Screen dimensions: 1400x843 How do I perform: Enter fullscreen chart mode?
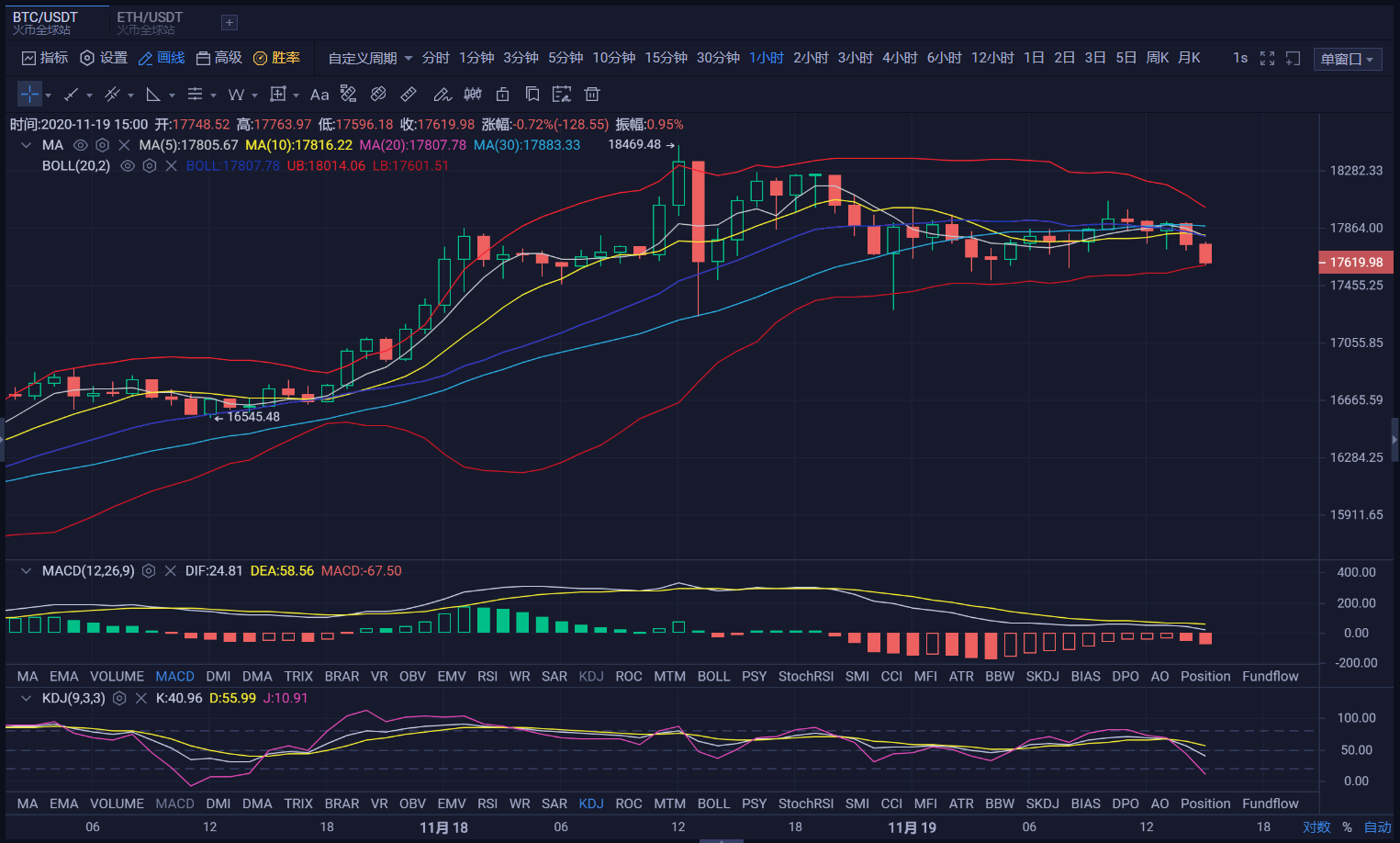[x=1267, y=59]
